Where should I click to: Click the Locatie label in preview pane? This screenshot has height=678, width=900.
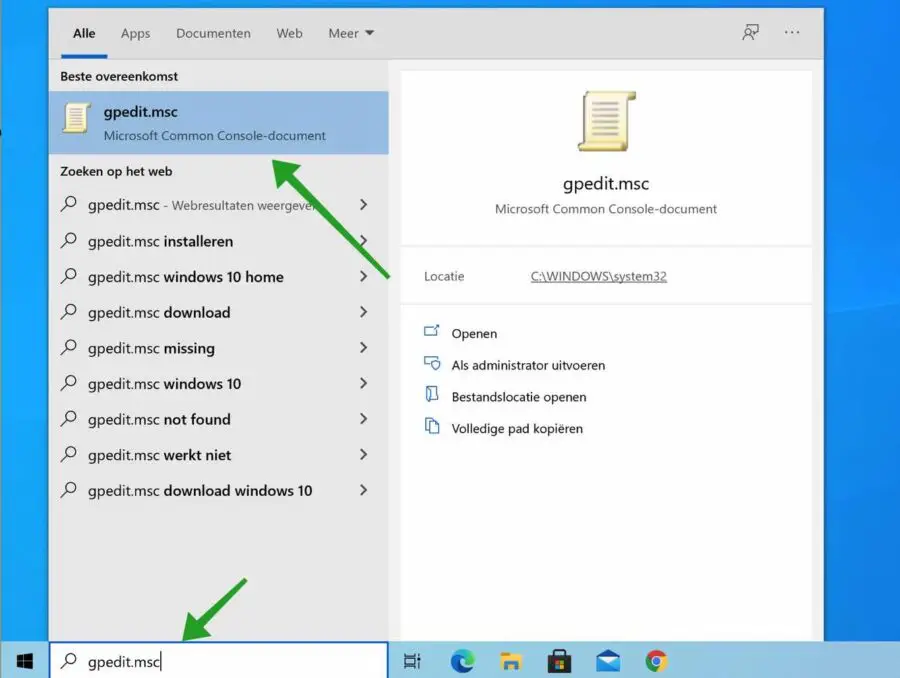444,276
